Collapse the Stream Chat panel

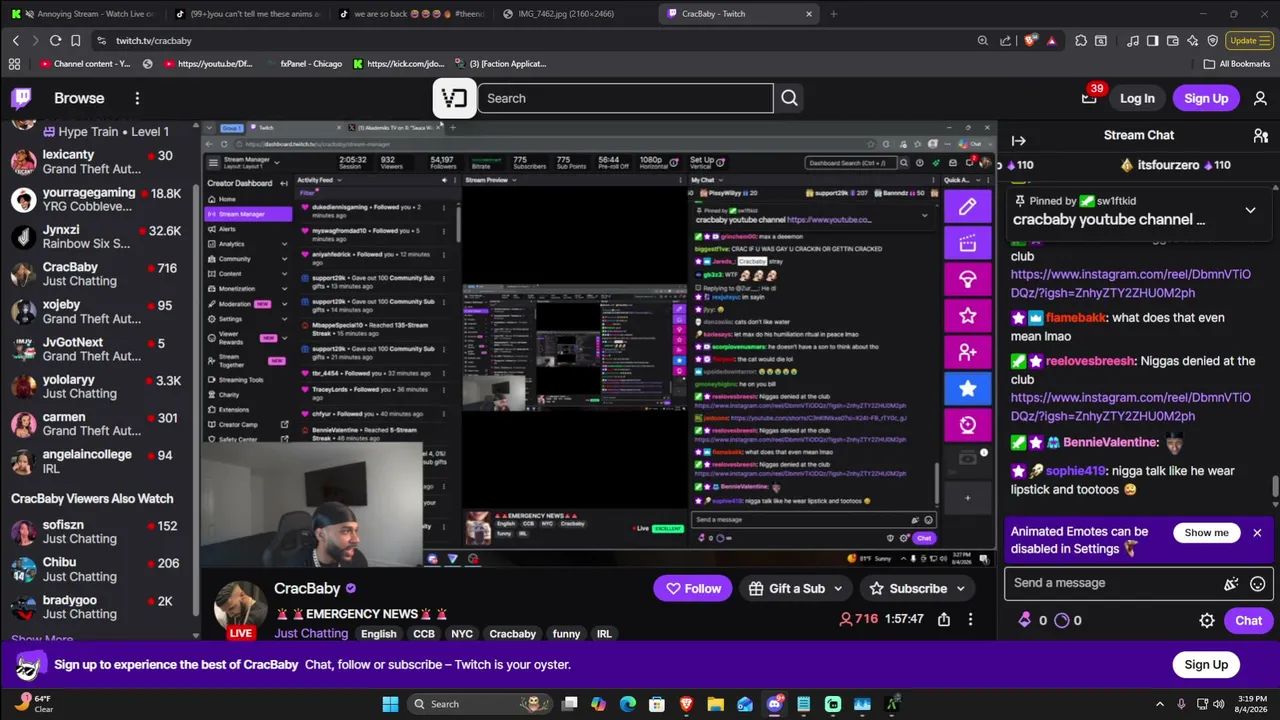click(1019, 141)
